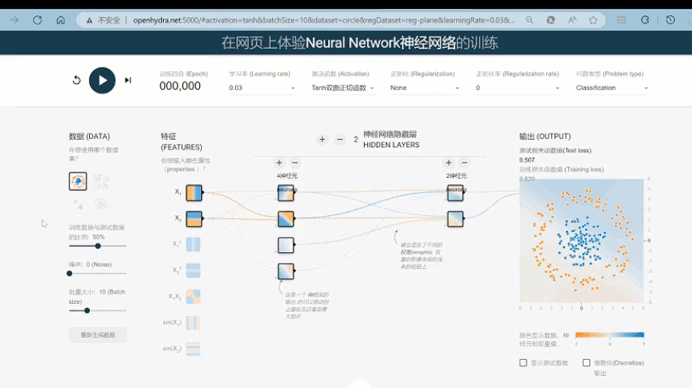
Task: Open the Regularization dropdown
Action: click(x=425, y=88)
